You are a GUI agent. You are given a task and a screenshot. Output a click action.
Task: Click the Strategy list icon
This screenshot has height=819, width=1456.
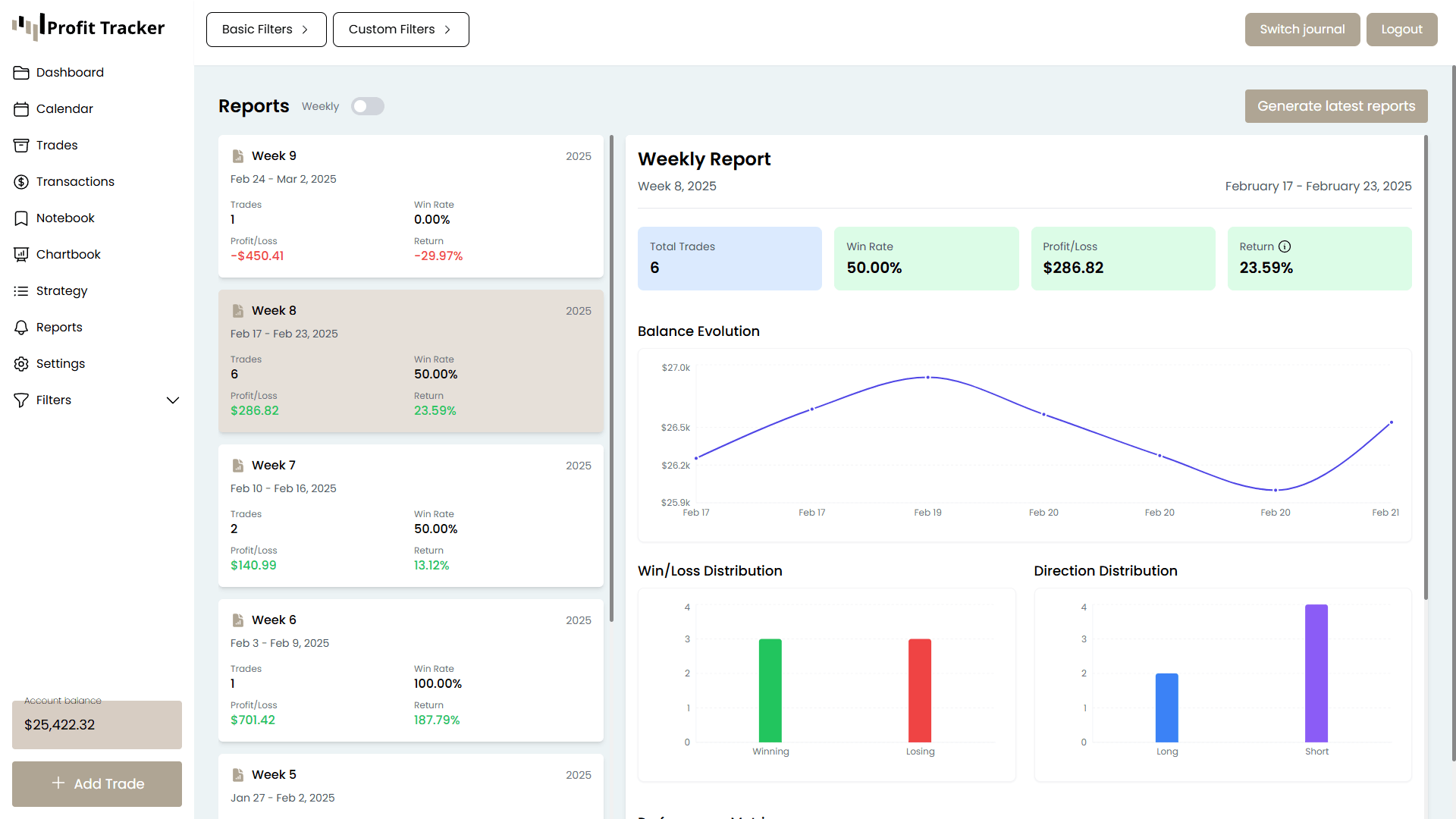(21, 290)
